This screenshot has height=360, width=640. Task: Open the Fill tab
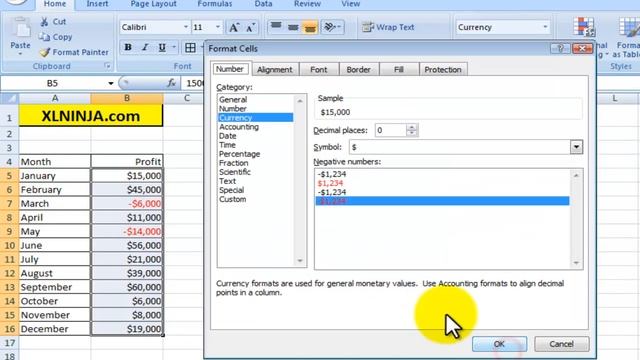pyautogui.click(x=399, y=69)
